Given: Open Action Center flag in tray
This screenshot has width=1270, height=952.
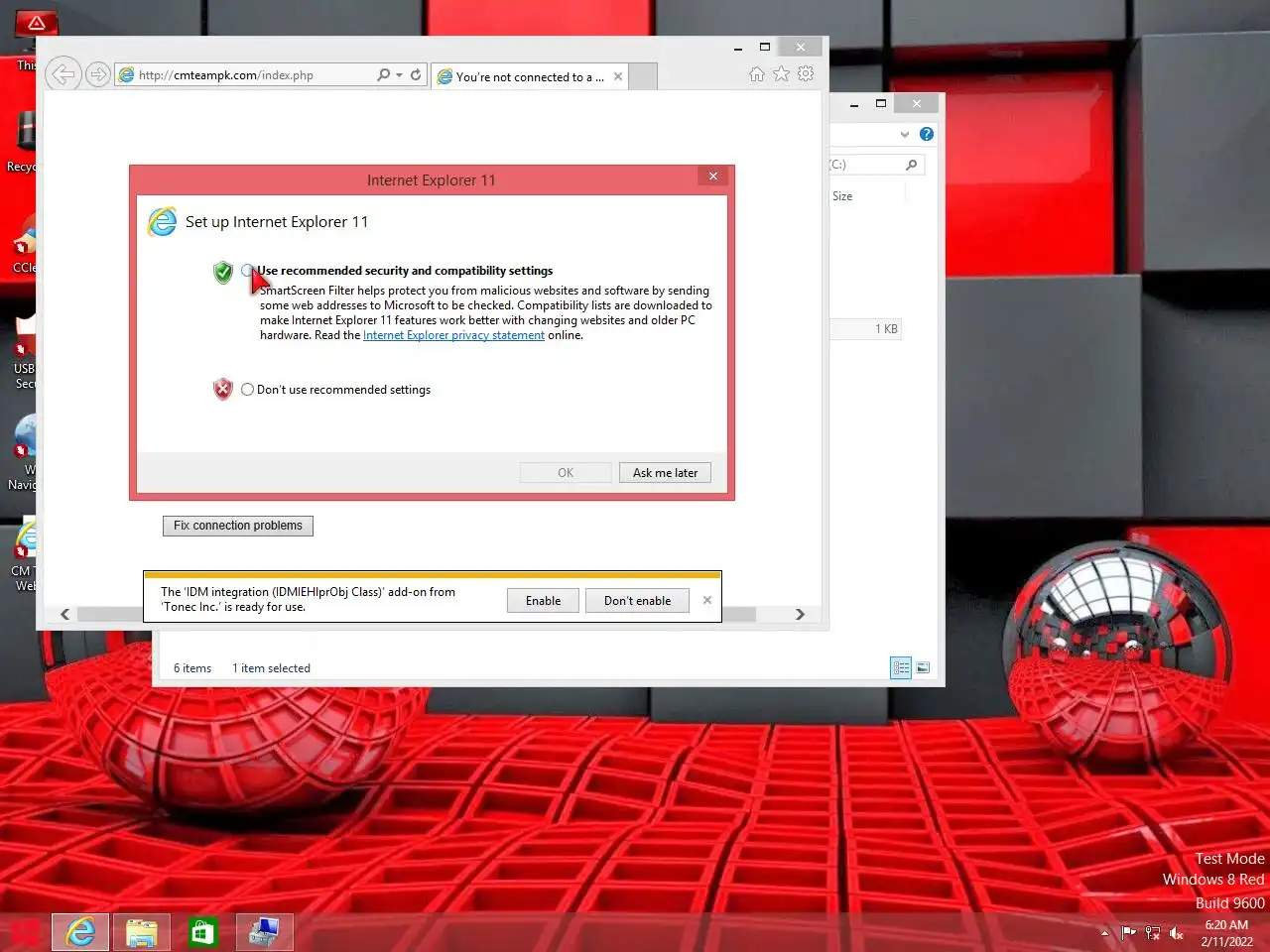Looking at the screenshot, I should point(1129,933).
